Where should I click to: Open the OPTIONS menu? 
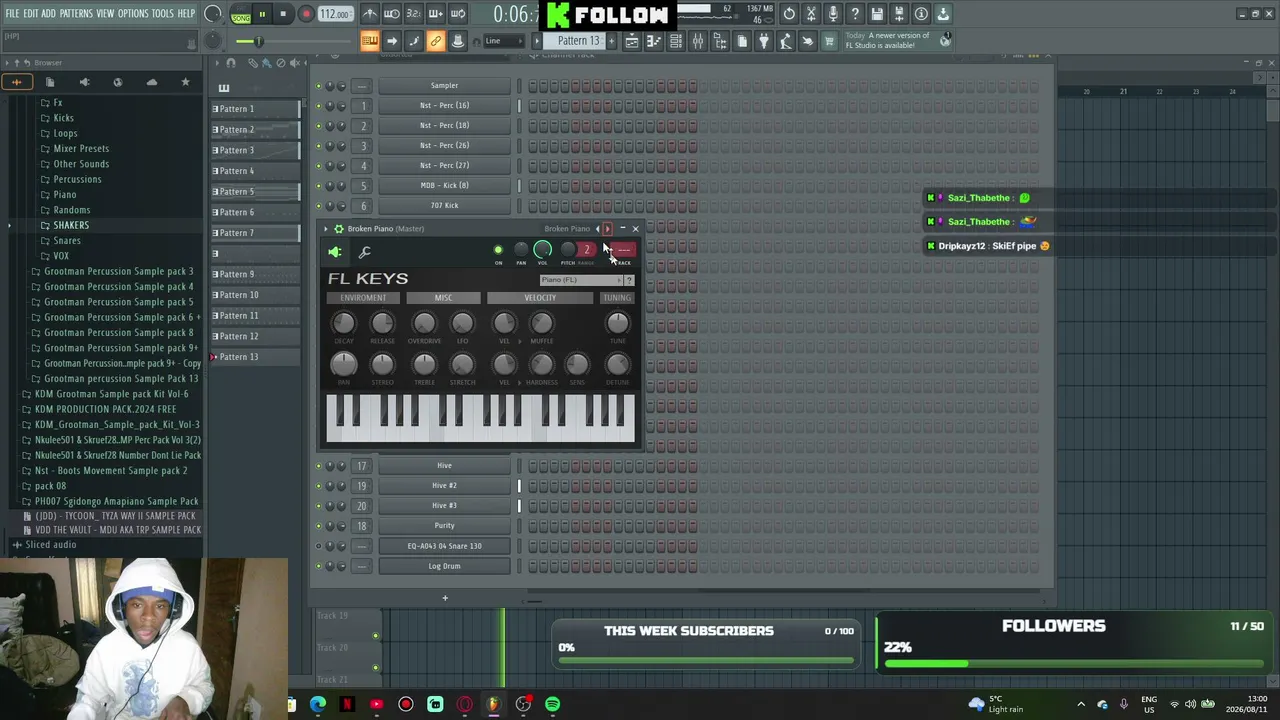click(133, 14)
